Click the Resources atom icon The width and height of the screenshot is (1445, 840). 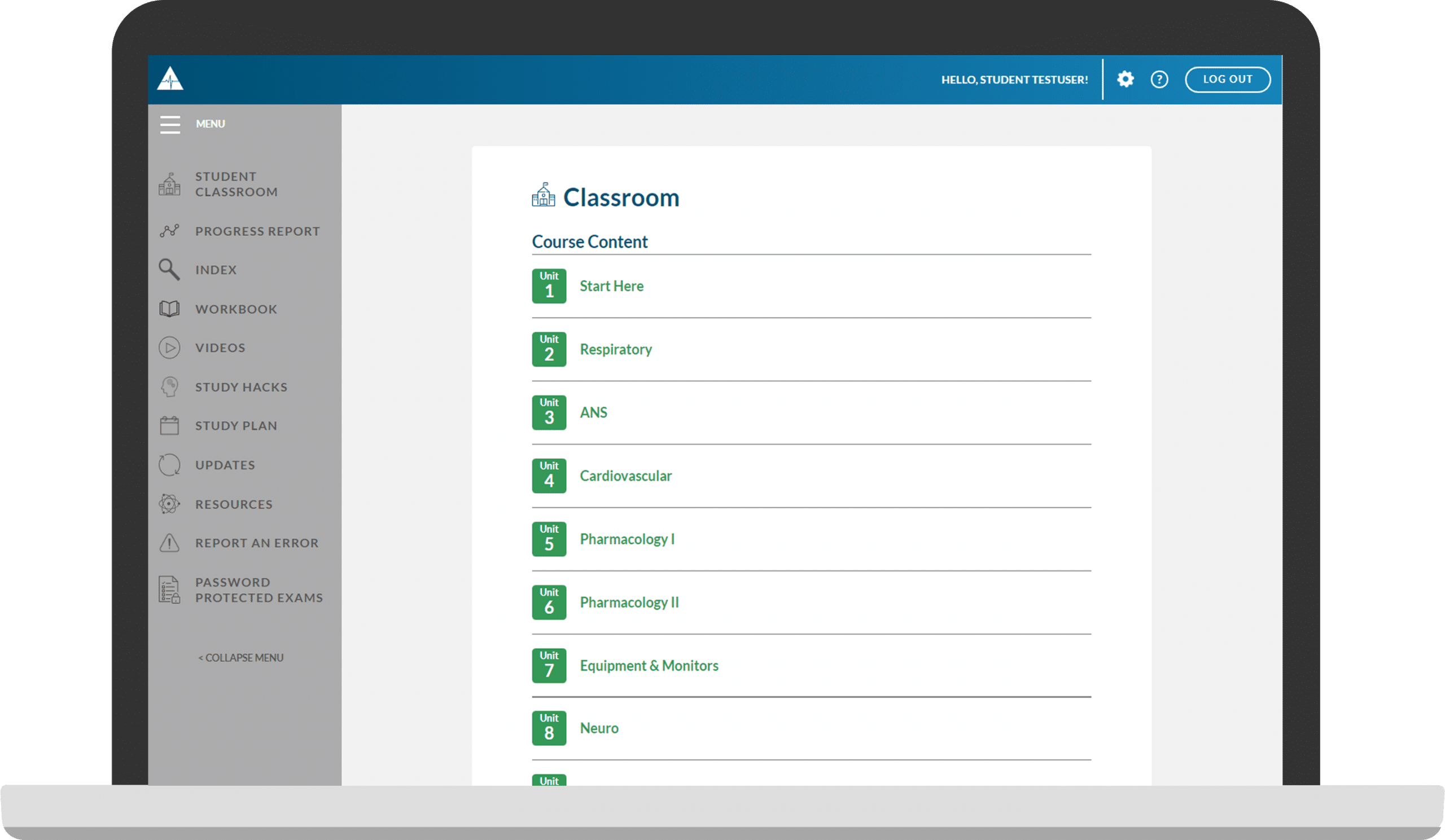[169, 504]
